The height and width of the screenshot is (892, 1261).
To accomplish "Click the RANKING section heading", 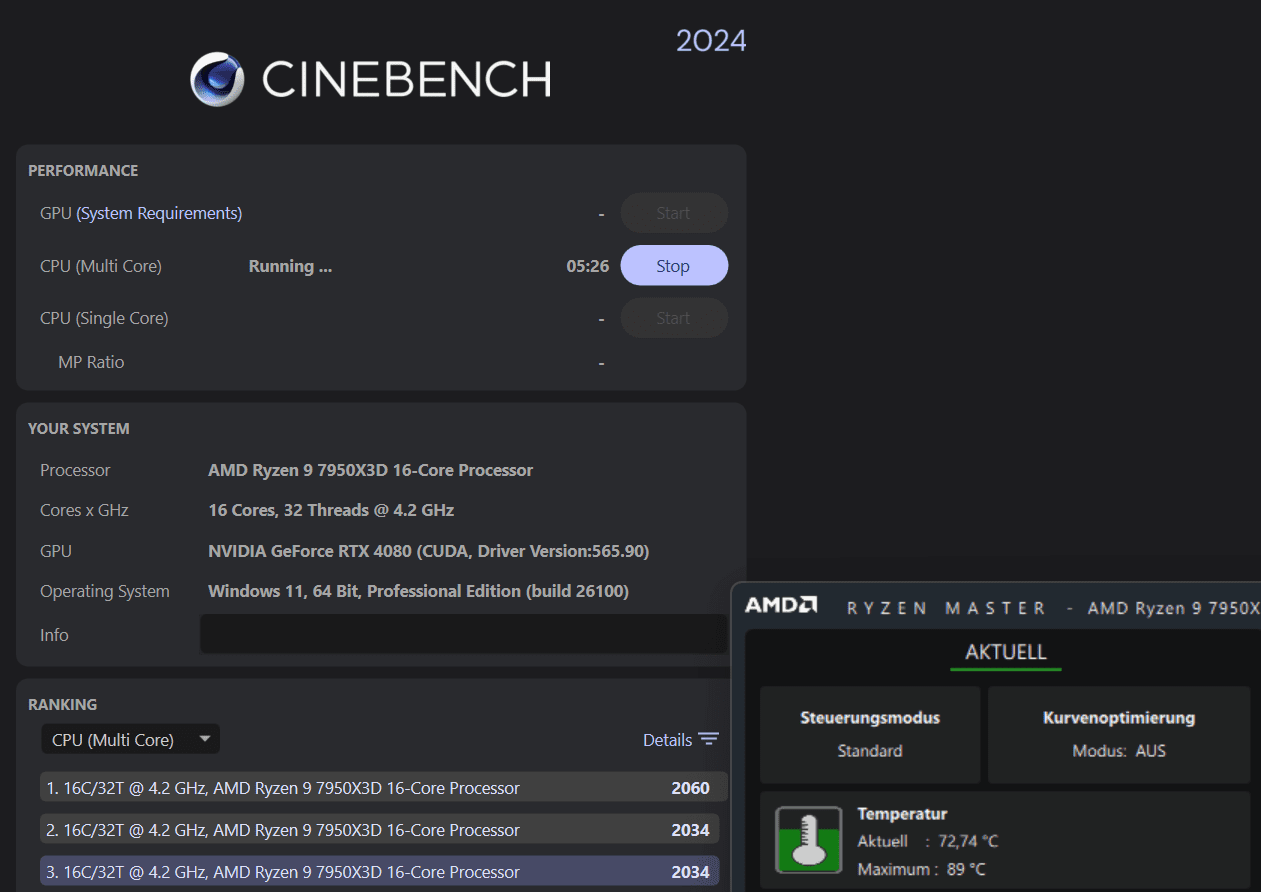I will (63, 705).
